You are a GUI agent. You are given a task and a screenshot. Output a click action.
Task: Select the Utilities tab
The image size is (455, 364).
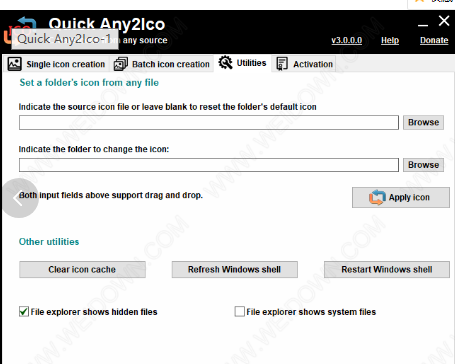point(242,63)
